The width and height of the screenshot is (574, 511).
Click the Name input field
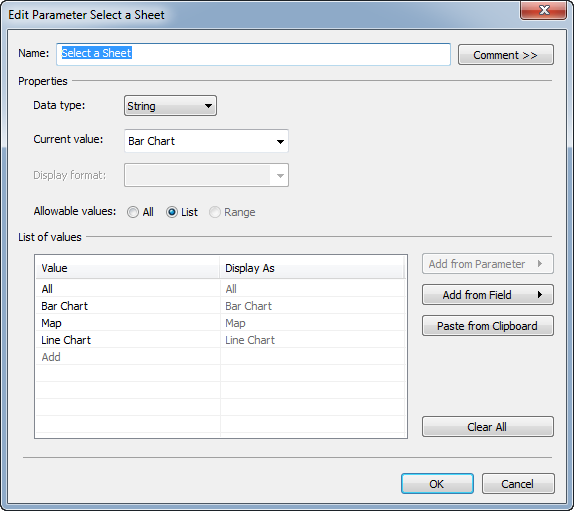(x=253, y=54)
